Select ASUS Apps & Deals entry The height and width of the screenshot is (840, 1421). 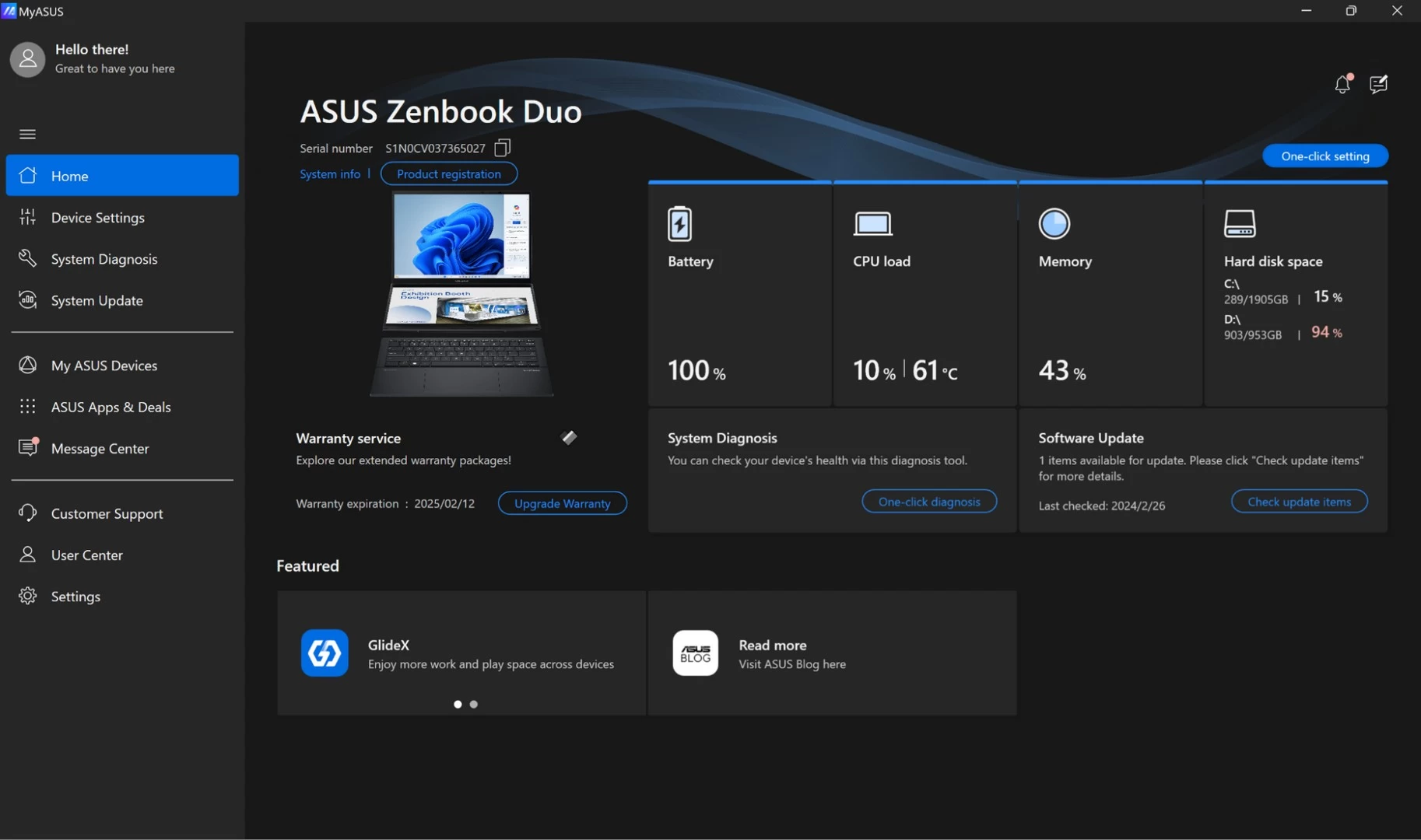coord(122,406)
